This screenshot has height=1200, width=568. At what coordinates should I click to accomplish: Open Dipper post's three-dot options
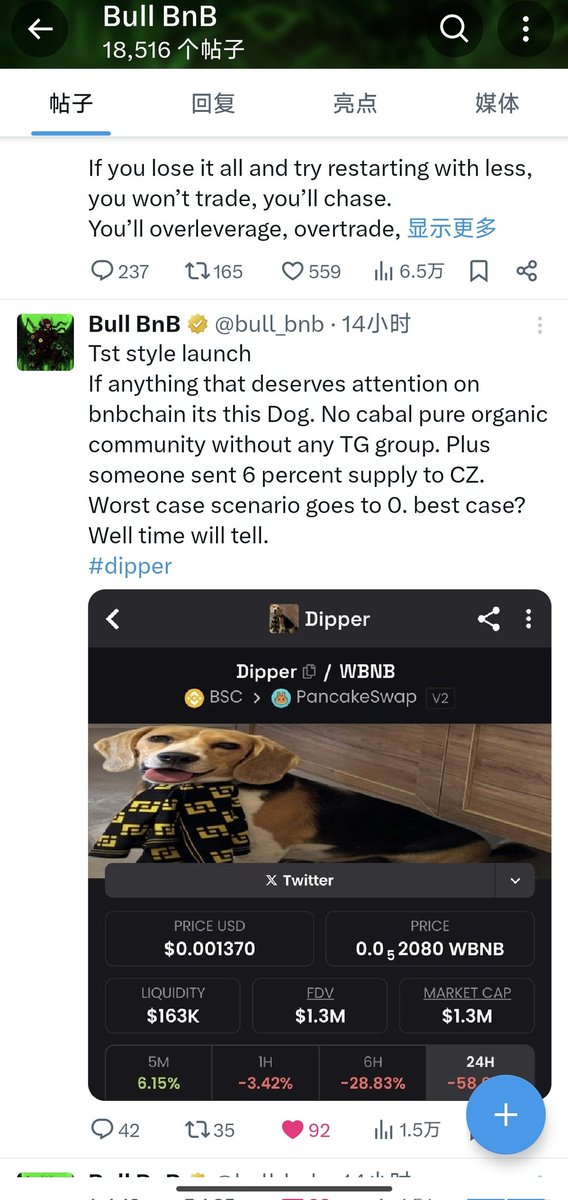(x=540, y=325)
